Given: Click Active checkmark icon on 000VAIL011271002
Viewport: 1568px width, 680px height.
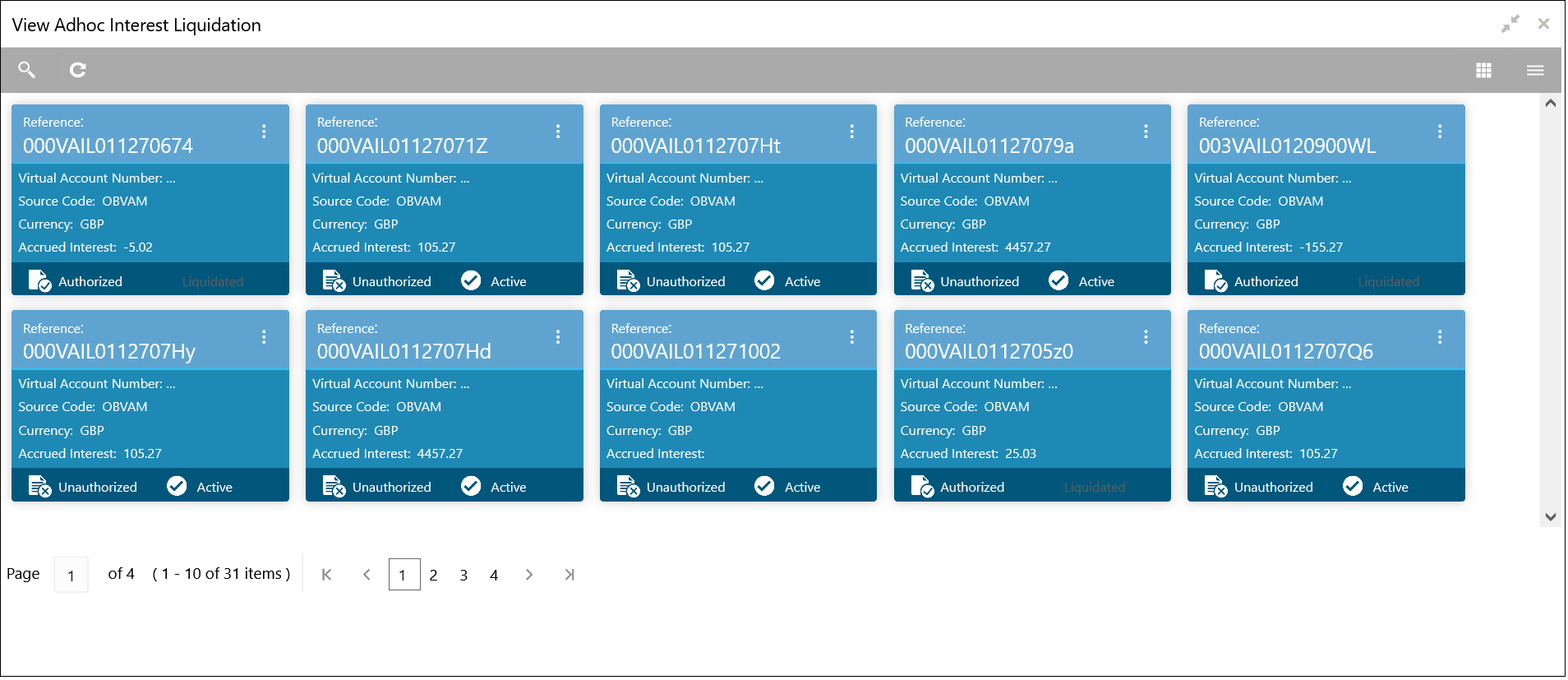Looking at the screenshot, I should (765, 487).
